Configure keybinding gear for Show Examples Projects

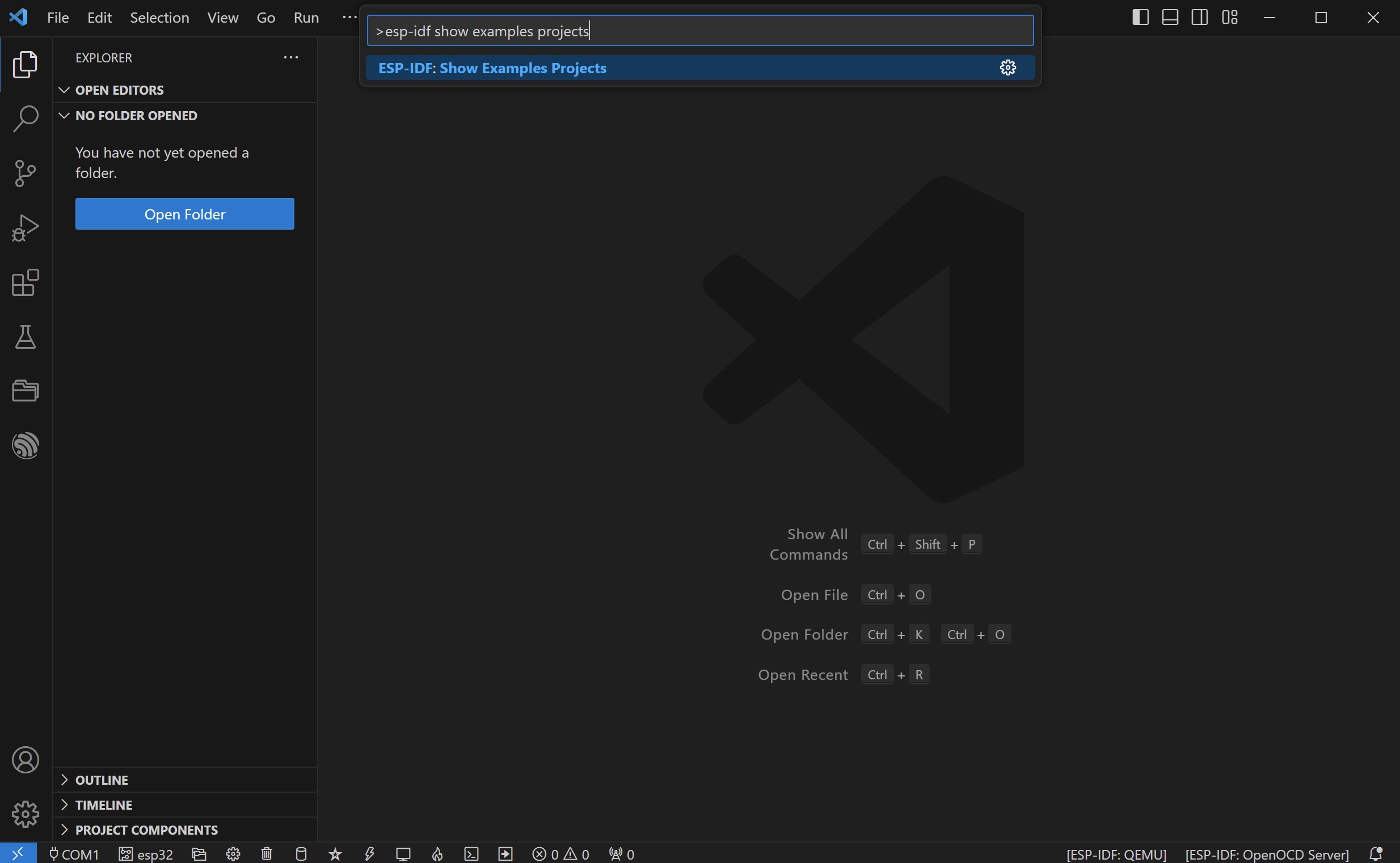tap(1008, 68)
